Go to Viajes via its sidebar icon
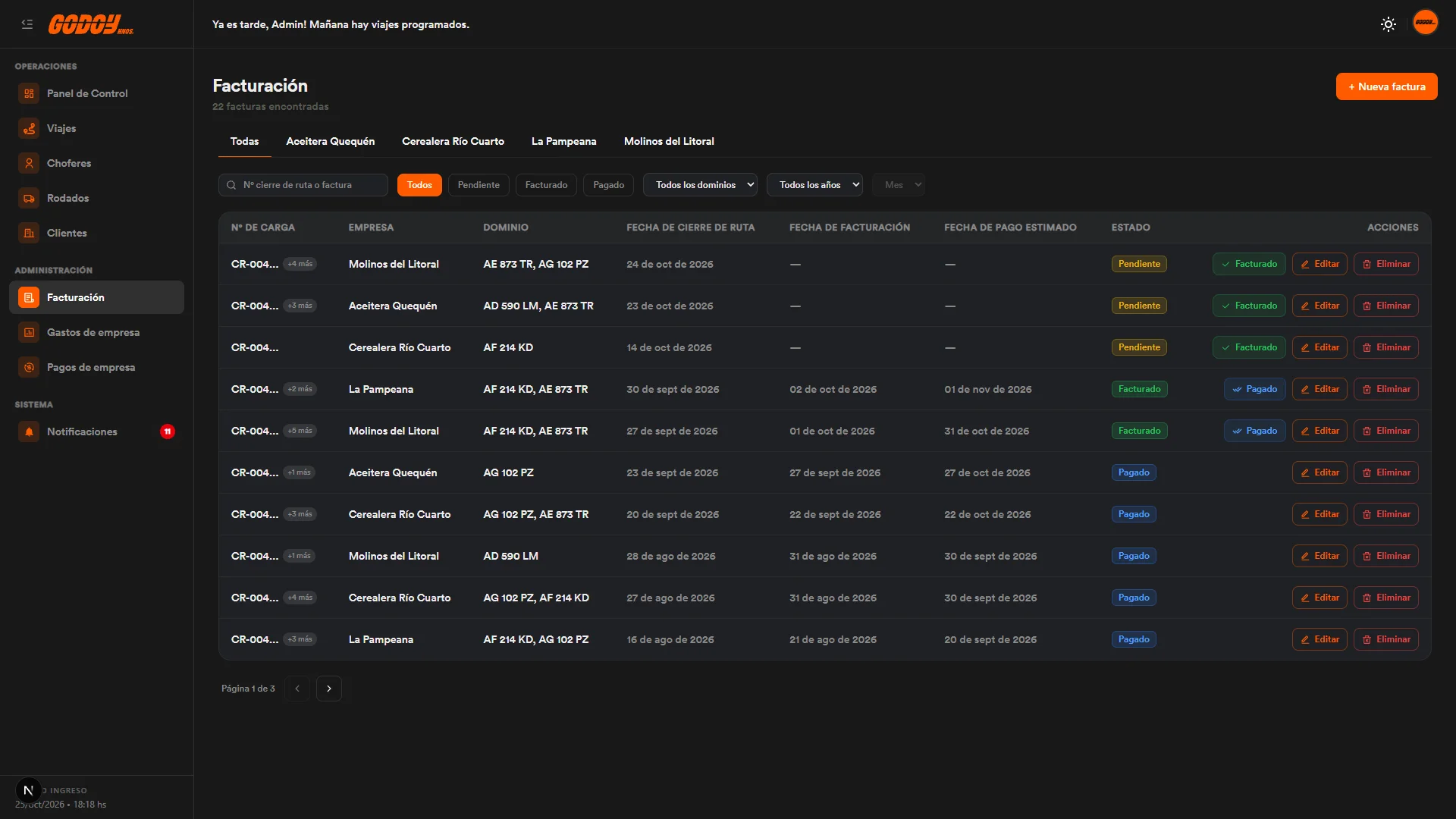Image resolution: width=1456 pixels, height=819 pixels. 29,128
